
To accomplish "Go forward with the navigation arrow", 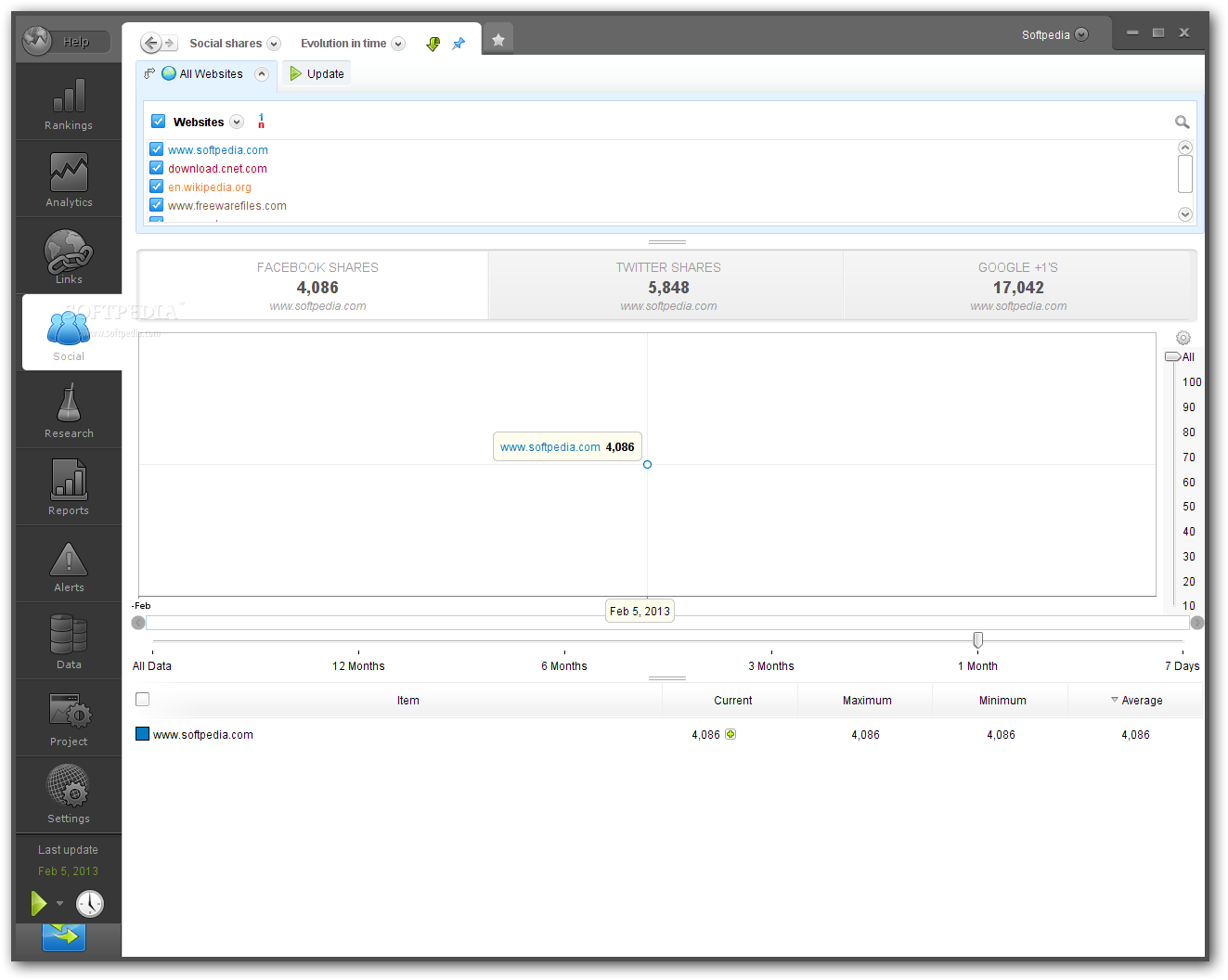I will click(x=170, y=43).
